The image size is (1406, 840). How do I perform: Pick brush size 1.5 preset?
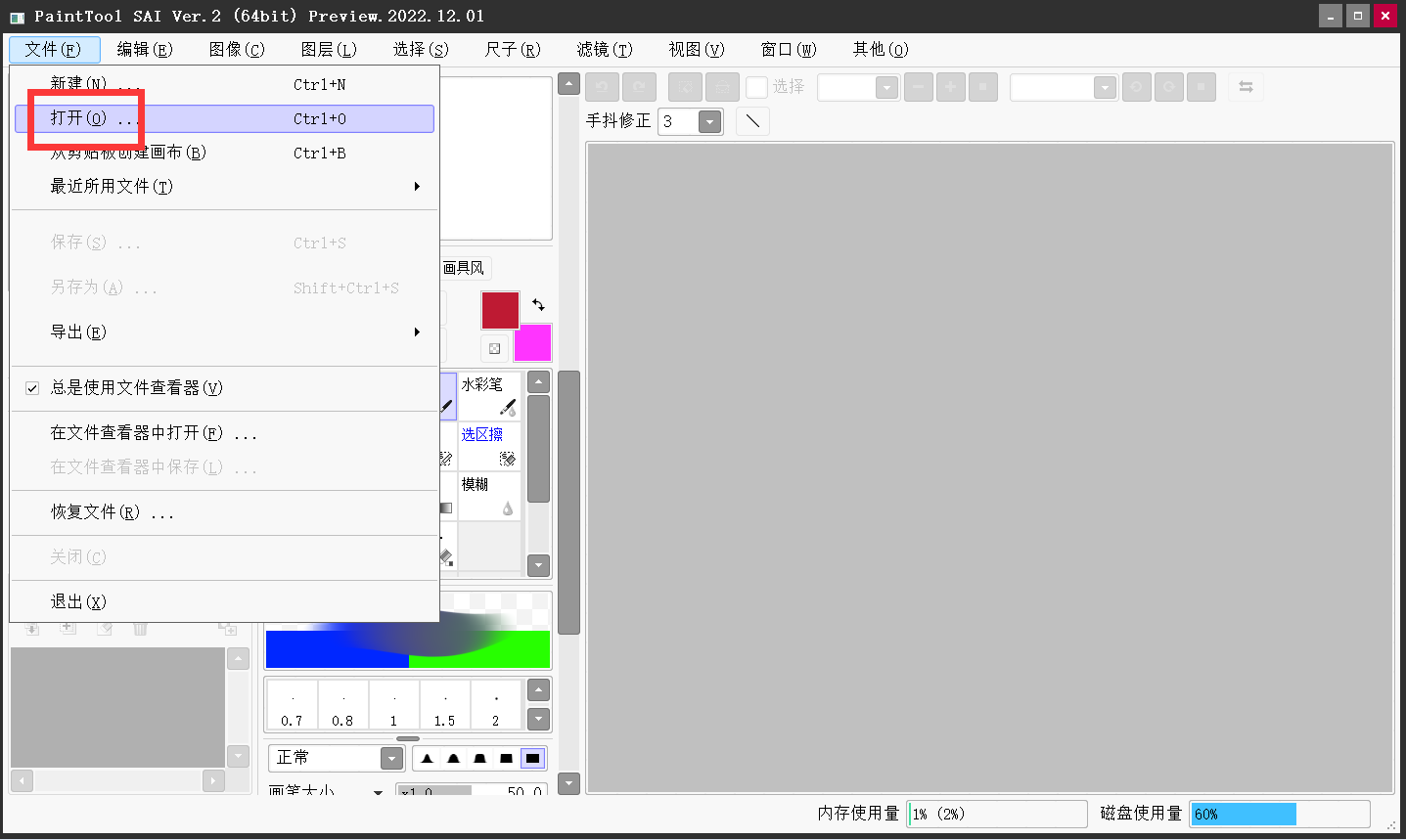click(x=444, y=705)
